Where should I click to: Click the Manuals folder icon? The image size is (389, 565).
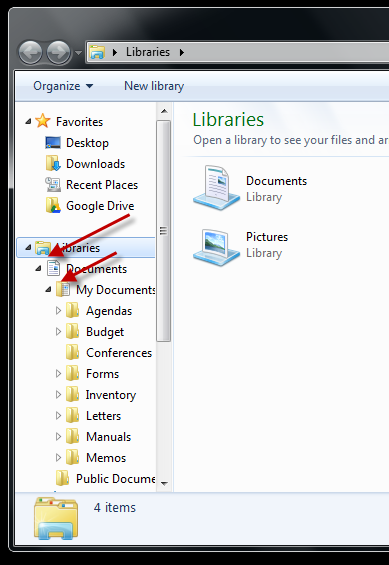72,436
